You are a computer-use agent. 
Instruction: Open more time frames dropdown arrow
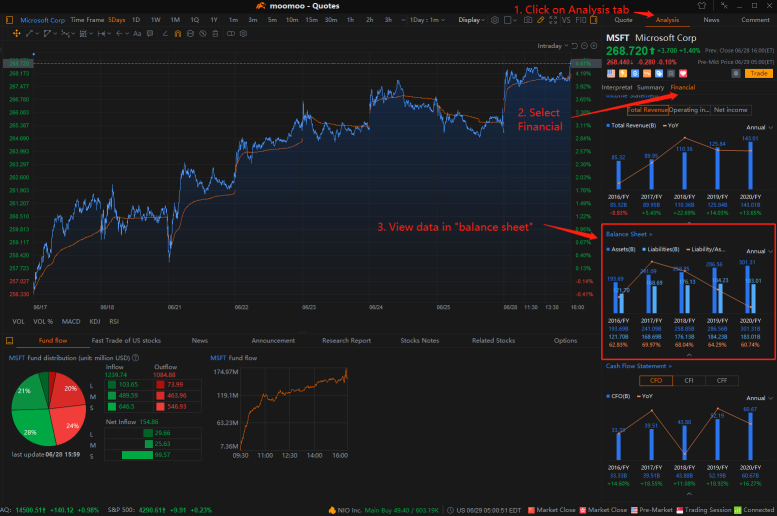[403, 20]
